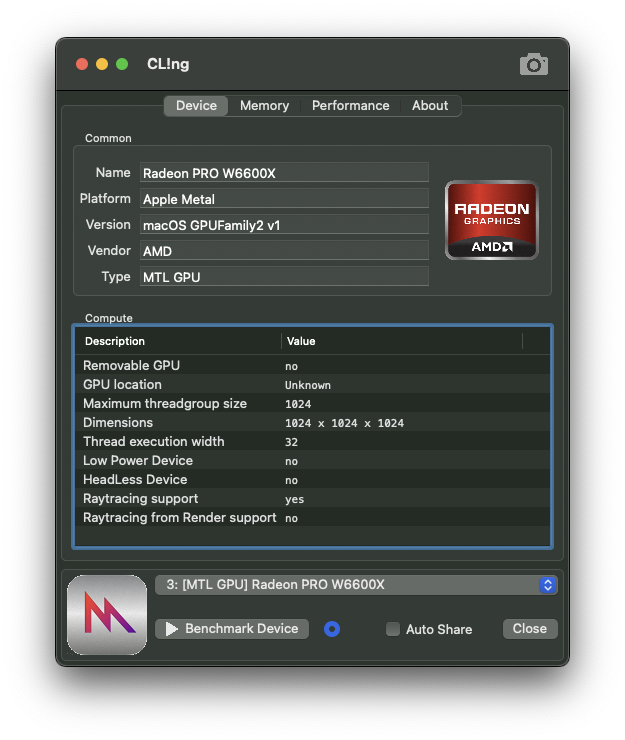Select the Maximum threadgroup size row
The width and height of the screenshot is (625, 740).
(x=310, y=404)
